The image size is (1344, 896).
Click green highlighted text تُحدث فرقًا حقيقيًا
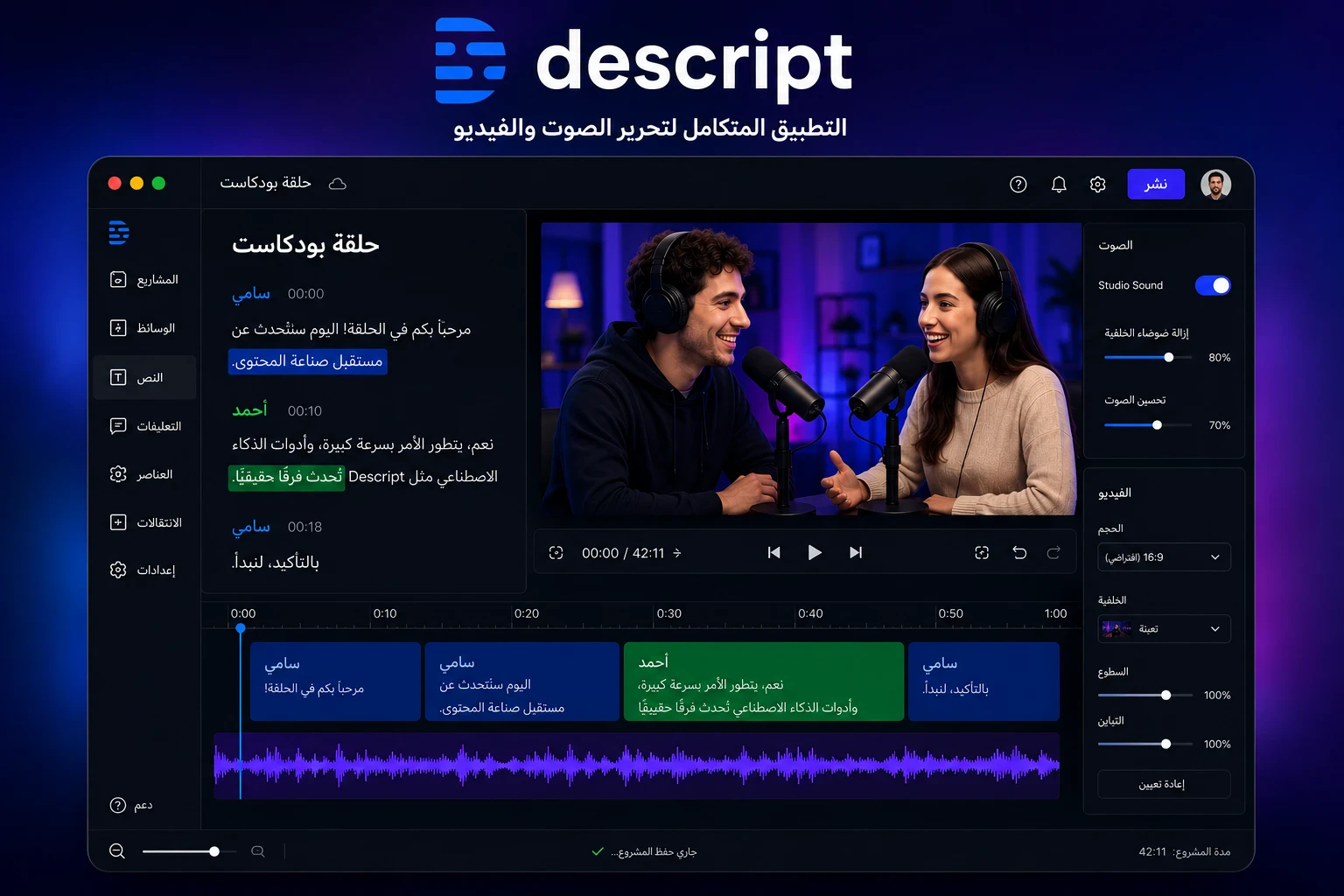coord(287,477)
